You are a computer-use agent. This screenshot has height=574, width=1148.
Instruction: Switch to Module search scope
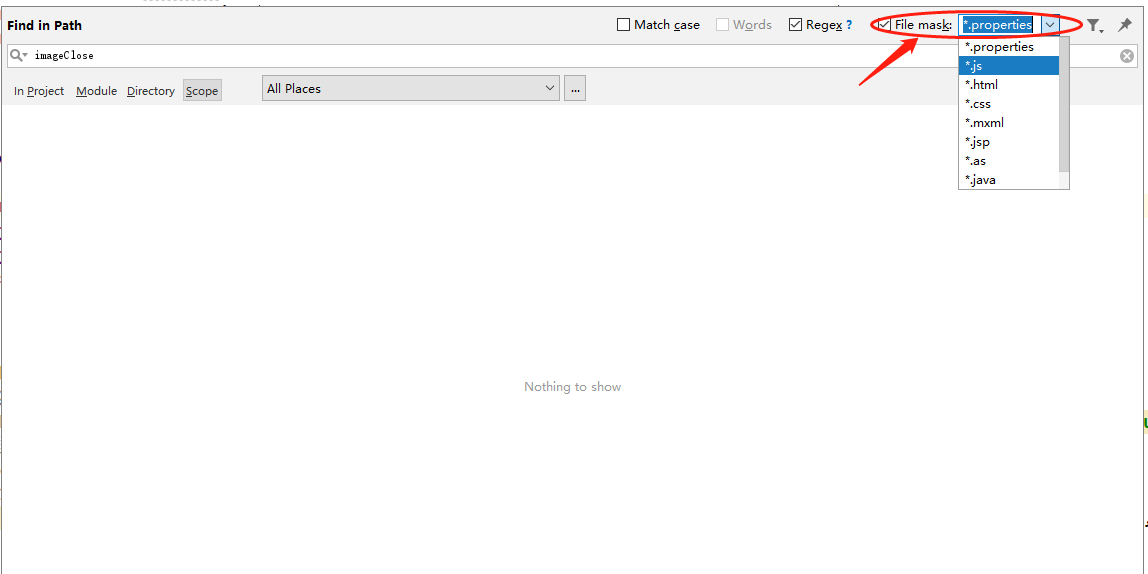(97, 92)
